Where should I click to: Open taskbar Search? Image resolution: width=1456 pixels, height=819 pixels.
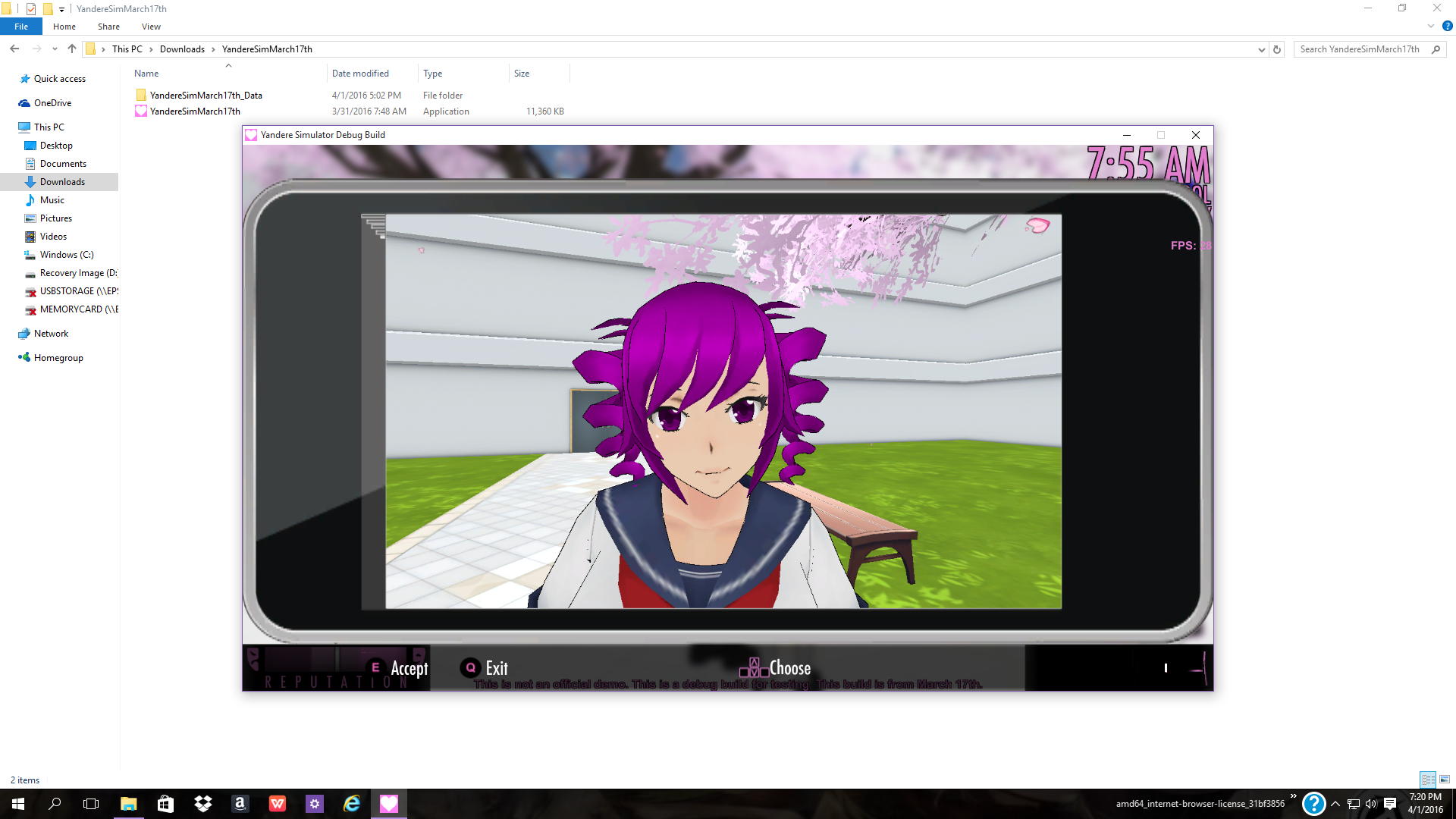55,804
